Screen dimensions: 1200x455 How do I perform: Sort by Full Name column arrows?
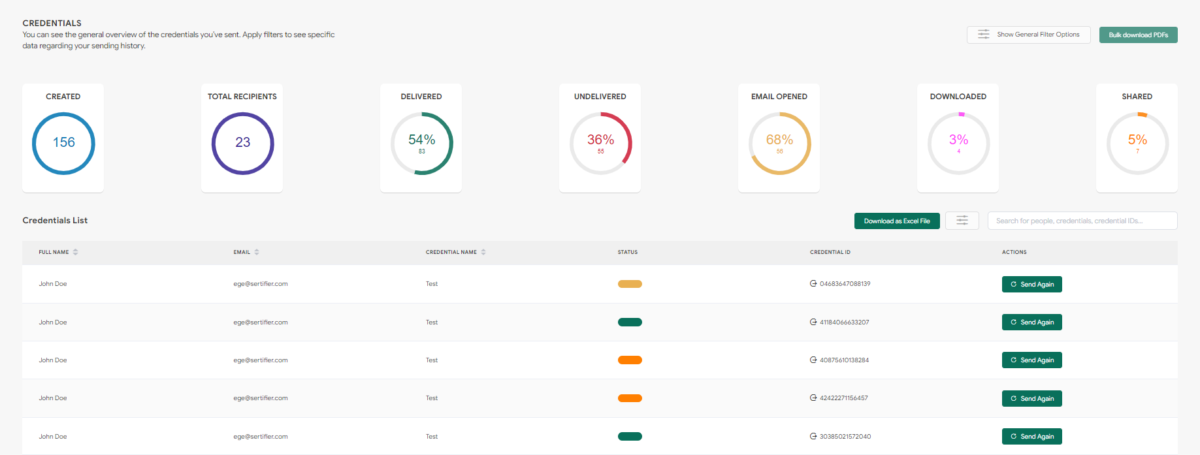[76, 252]
